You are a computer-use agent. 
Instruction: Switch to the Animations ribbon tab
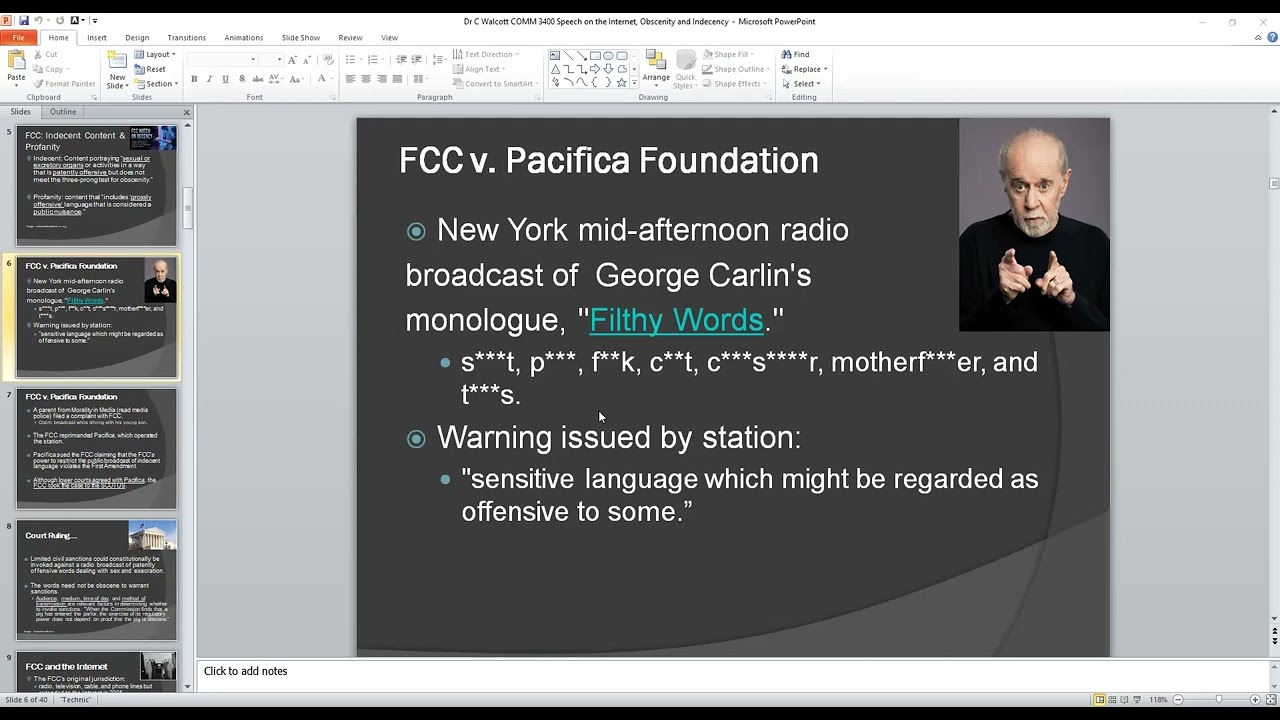pos(244,38)
